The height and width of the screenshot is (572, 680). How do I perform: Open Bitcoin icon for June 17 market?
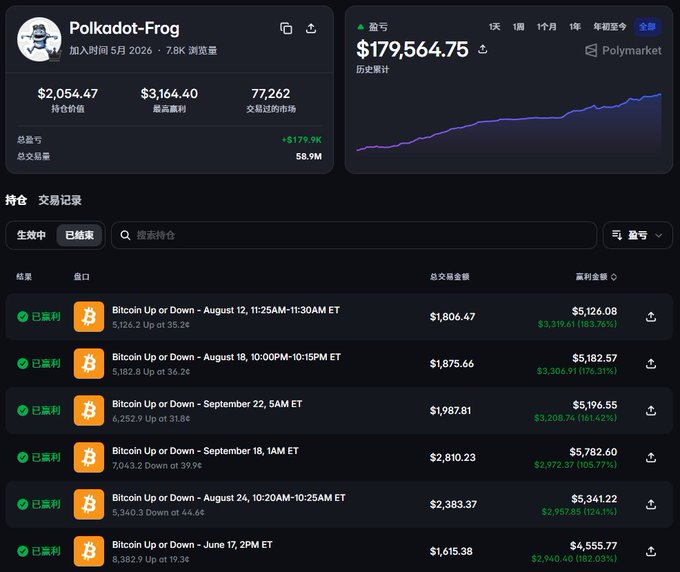tap(89, 551)
